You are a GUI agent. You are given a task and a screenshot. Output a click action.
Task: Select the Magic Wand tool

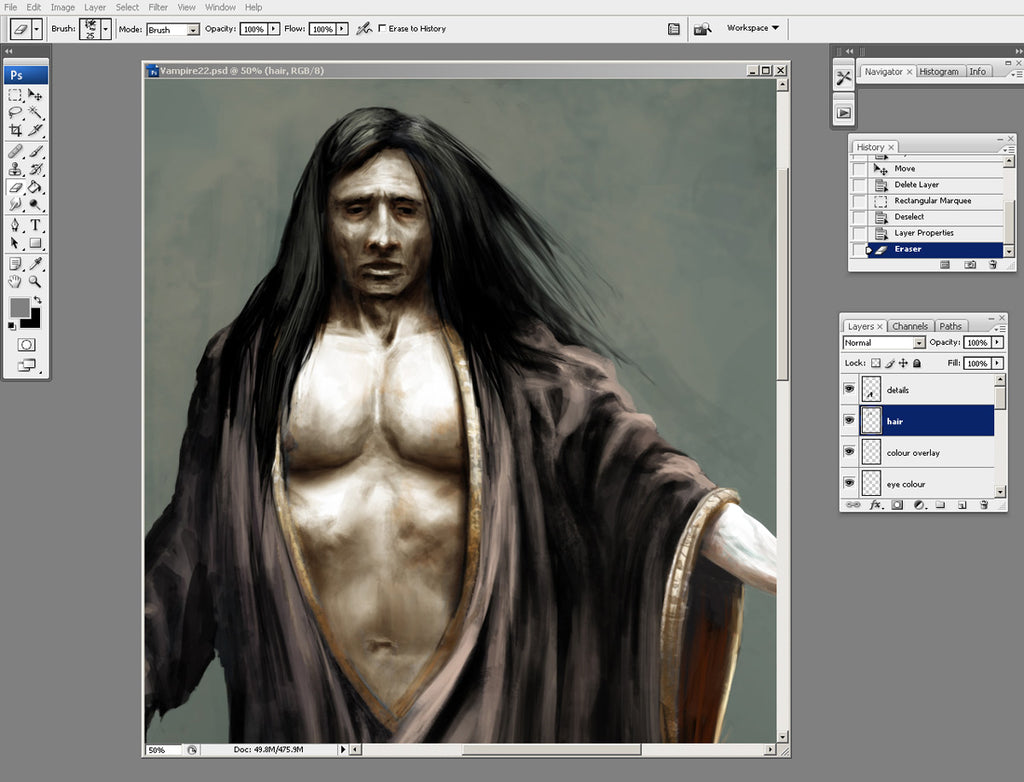click(35, 112)
